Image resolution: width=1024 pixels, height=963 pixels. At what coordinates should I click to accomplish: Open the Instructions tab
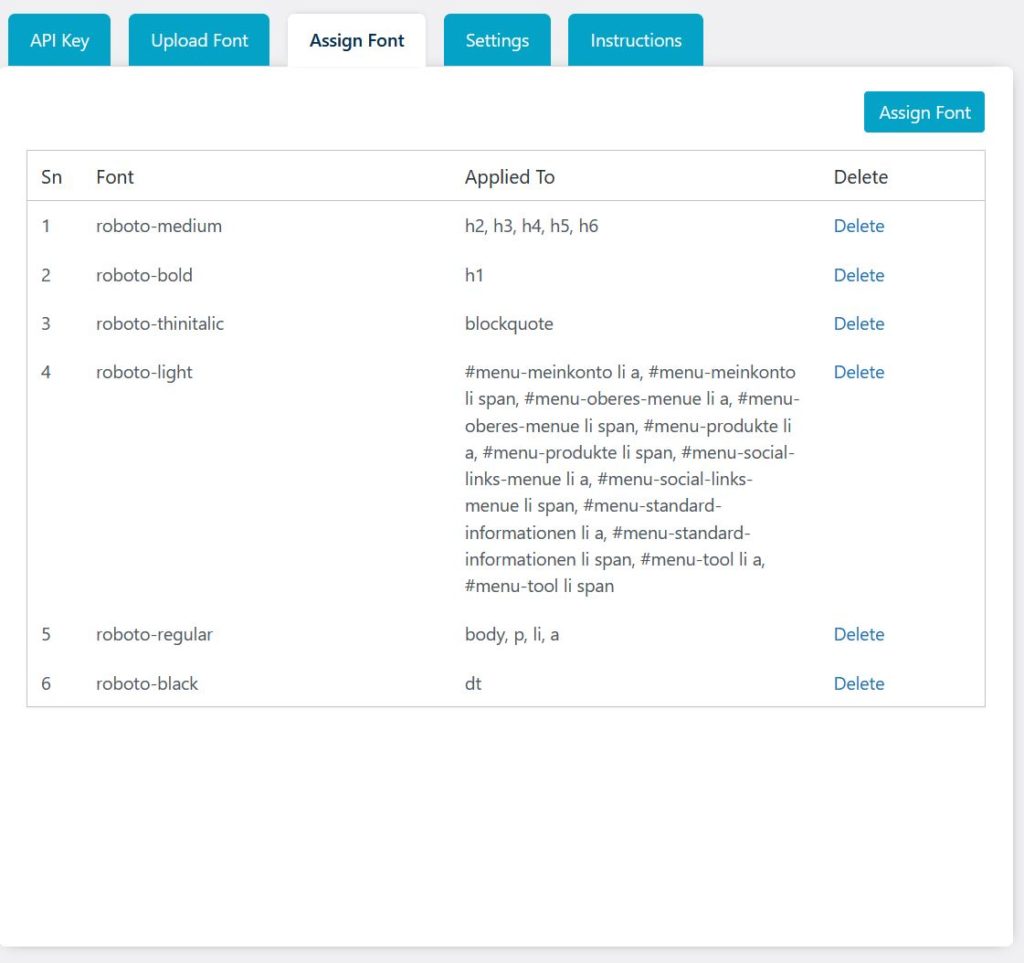pos(635,41)
